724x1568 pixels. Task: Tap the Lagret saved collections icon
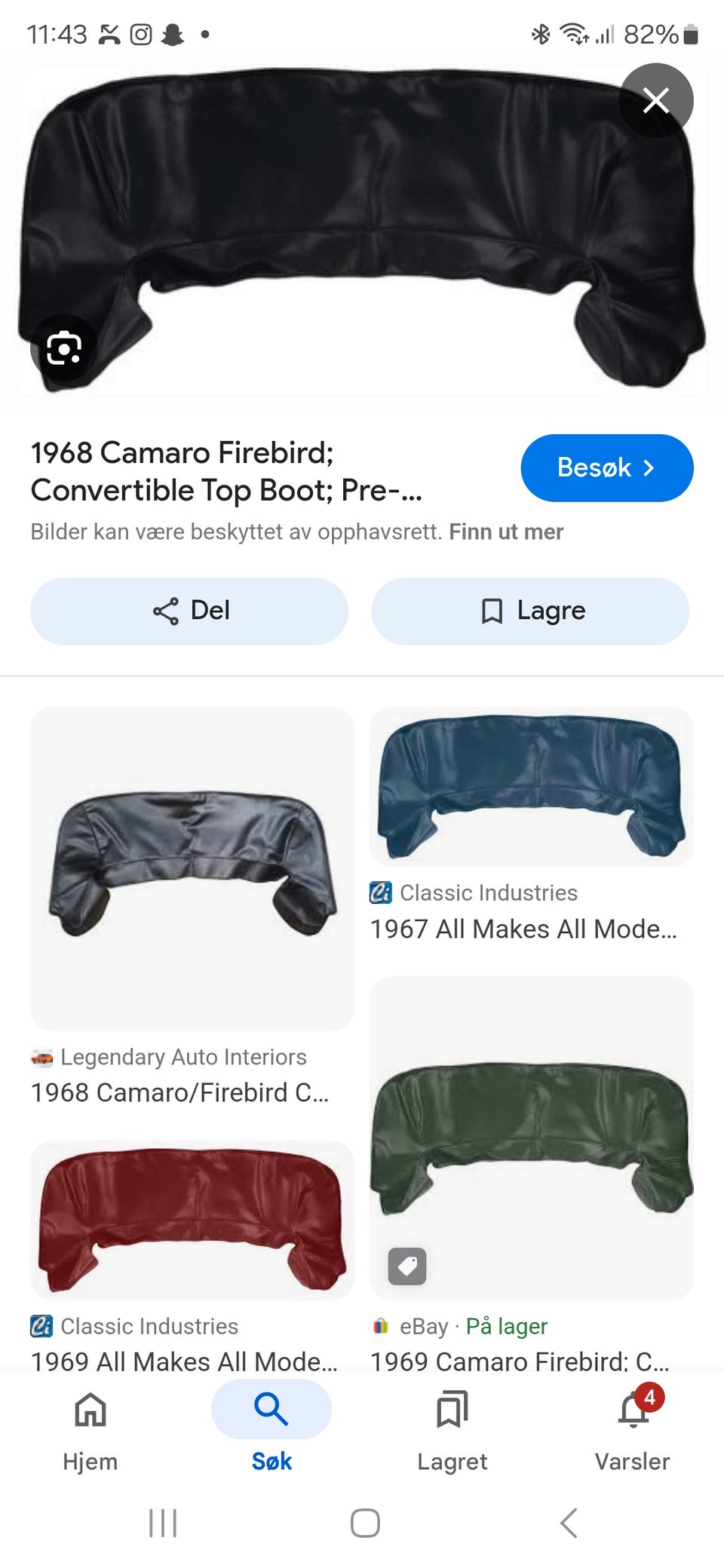pyautogui.click(x=452, y=1408)
